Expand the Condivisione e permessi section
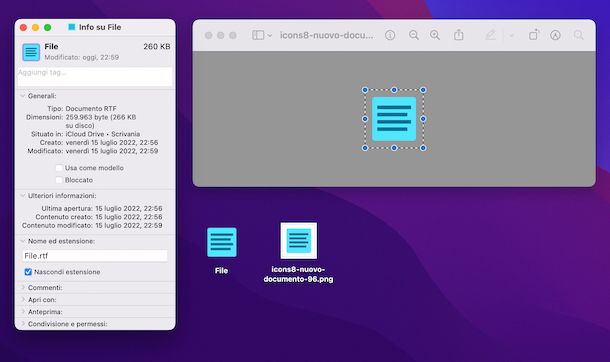Screen dimensions: 610x362 click(x=23, y=324)
